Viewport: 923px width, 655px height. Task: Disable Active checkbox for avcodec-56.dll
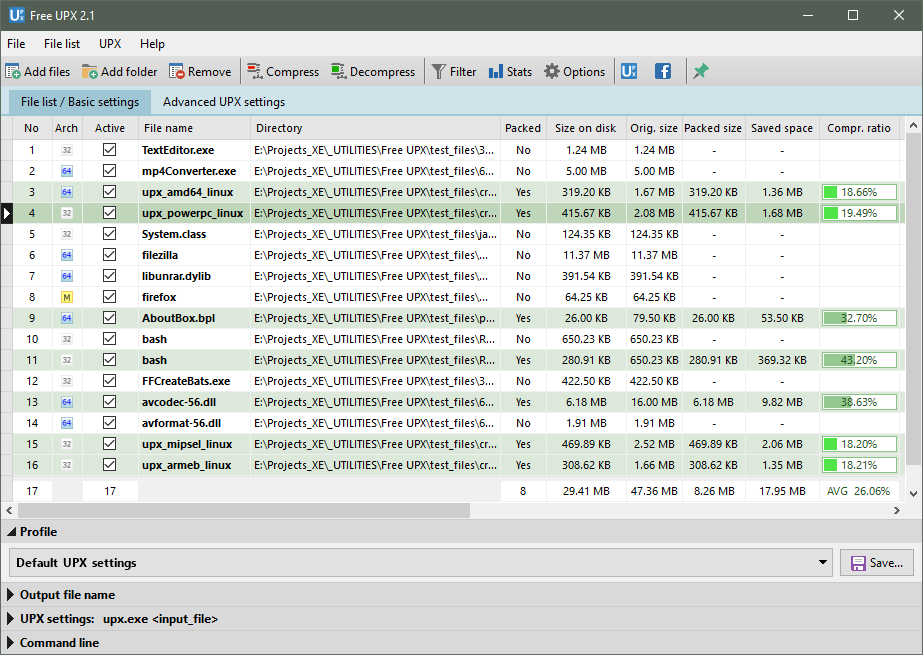point(110,402)
